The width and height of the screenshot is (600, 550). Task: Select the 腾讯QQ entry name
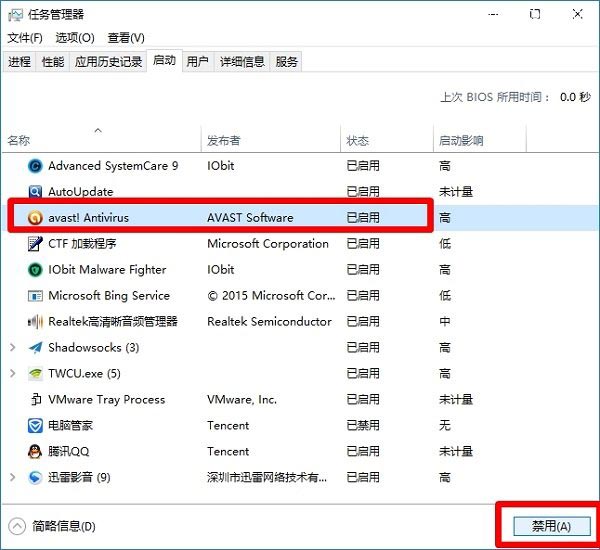pos(68,451)
